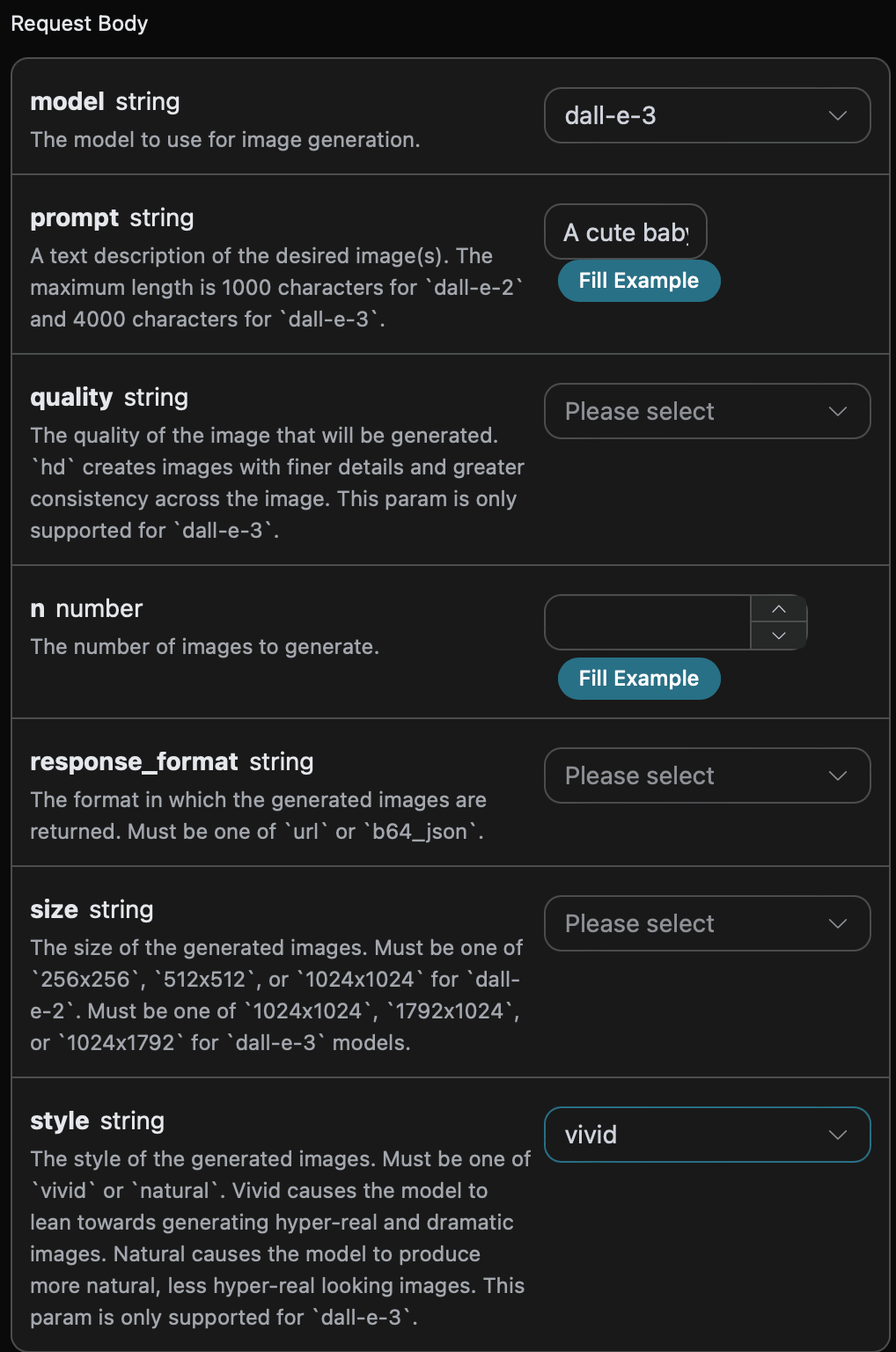Click the up arrow to increment n
This screenshot has height=1352, width=896.
[x=778, y=608]
